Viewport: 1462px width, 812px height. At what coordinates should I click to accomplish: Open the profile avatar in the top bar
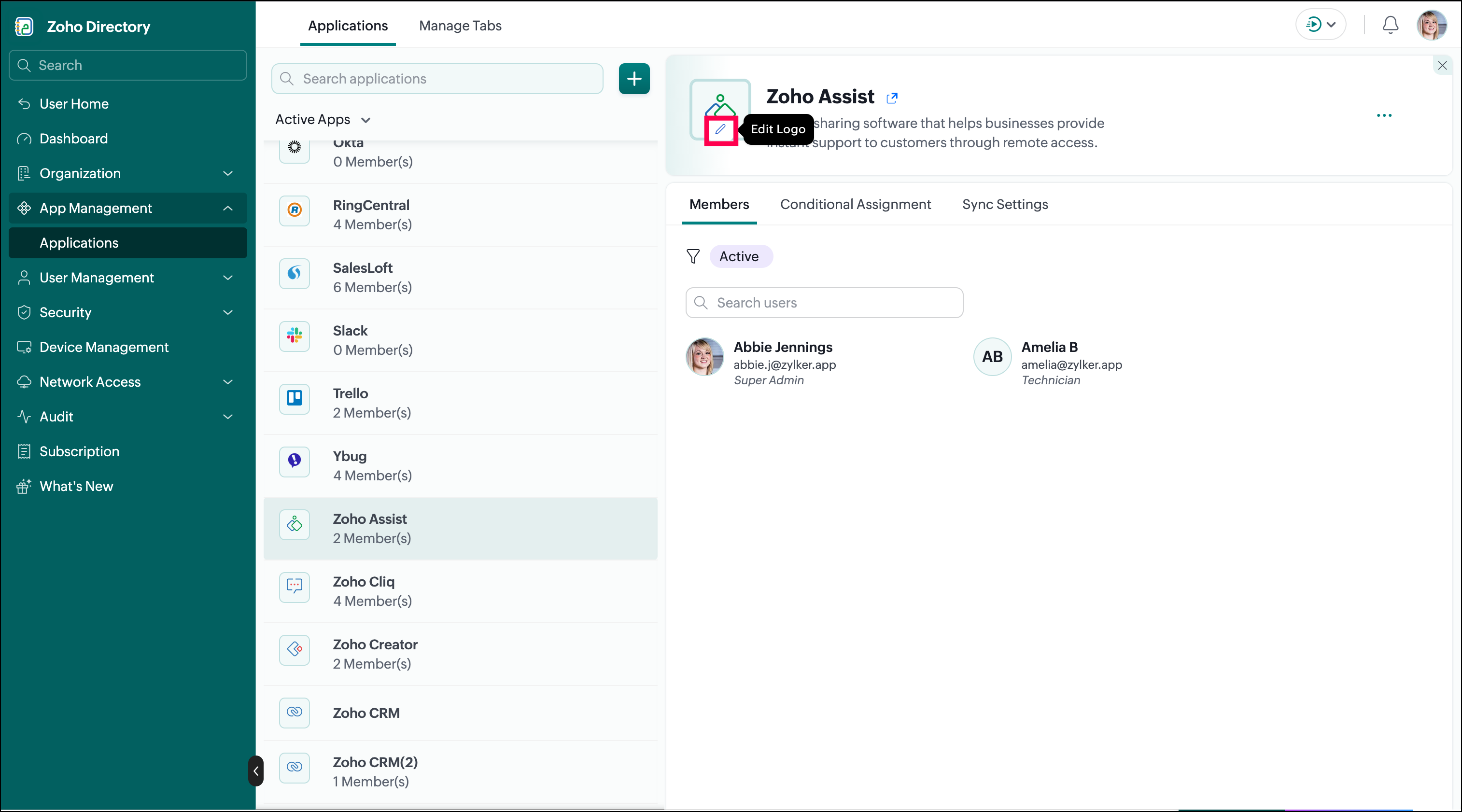point(1432,25)
